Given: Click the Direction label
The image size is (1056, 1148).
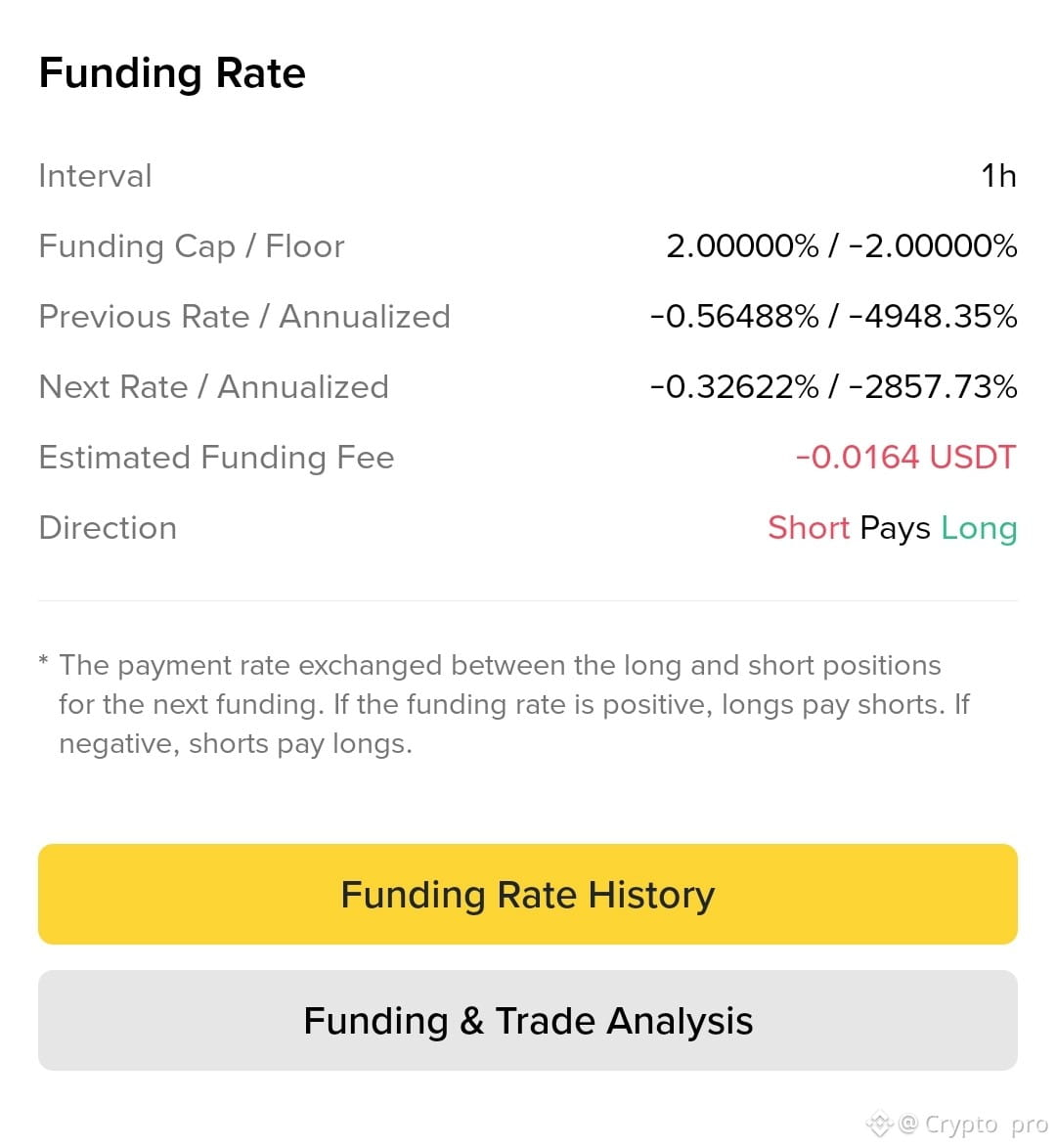Looking at the screenshot, I should click(108, 528).
